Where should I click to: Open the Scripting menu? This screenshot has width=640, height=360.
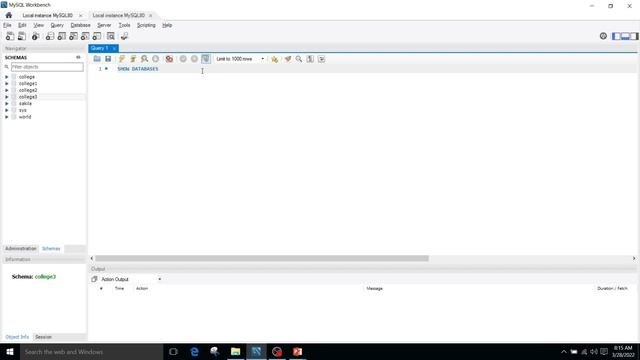tap(146, 25)
